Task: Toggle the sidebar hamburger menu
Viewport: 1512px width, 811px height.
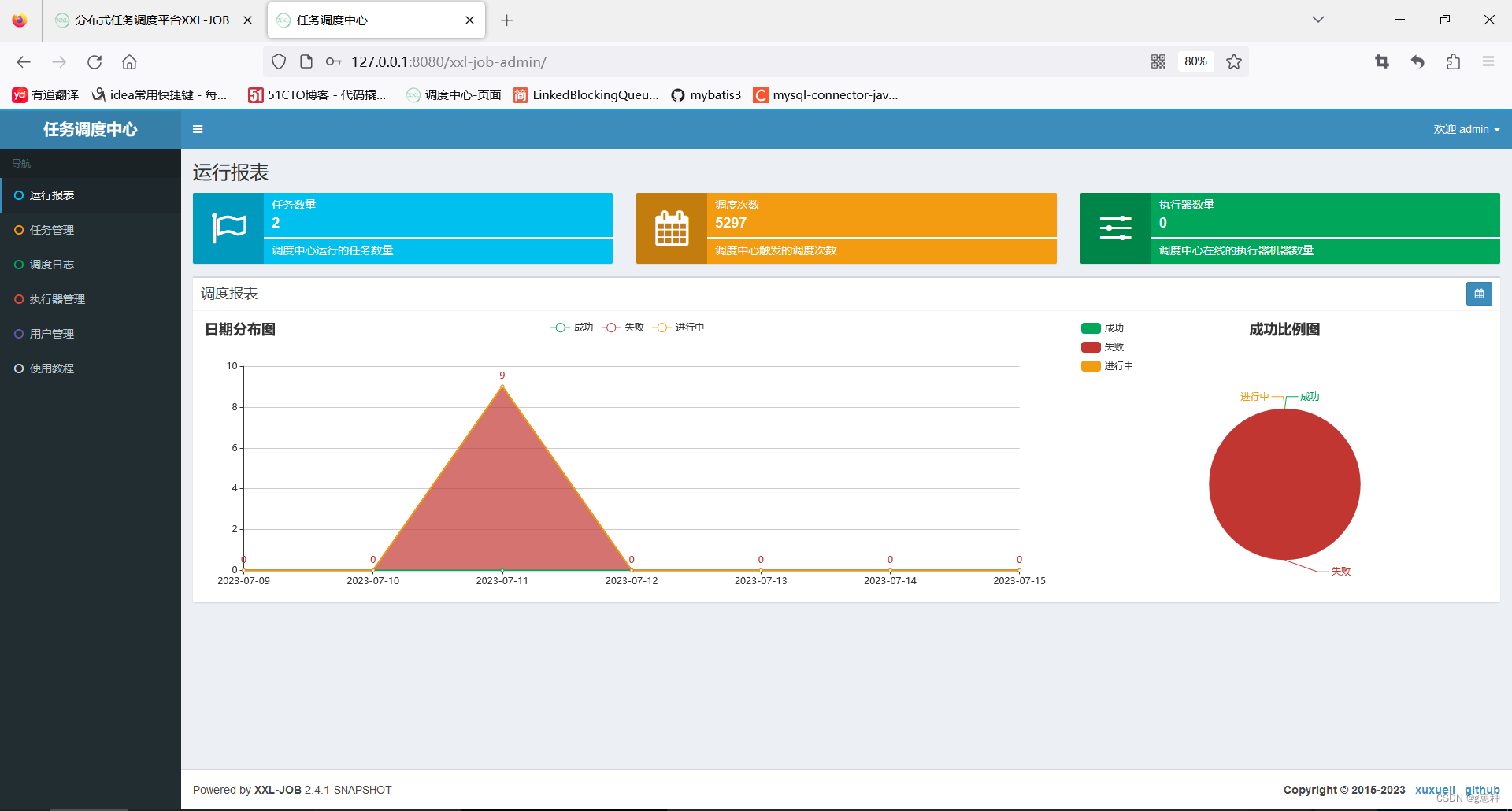Action: [198, 129]
